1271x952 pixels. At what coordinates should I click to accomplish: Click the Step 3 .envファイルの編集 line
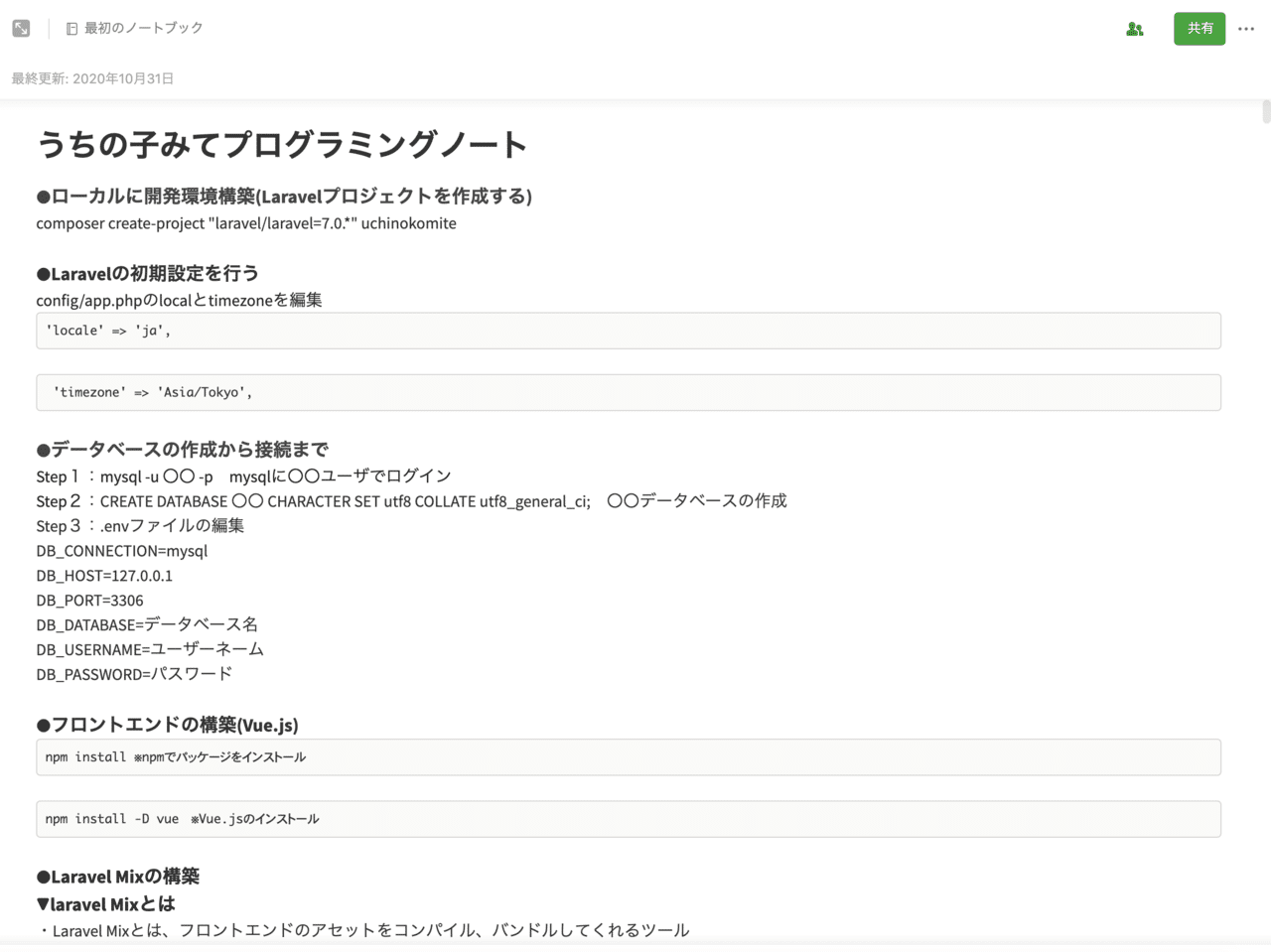tap(140, 526)
